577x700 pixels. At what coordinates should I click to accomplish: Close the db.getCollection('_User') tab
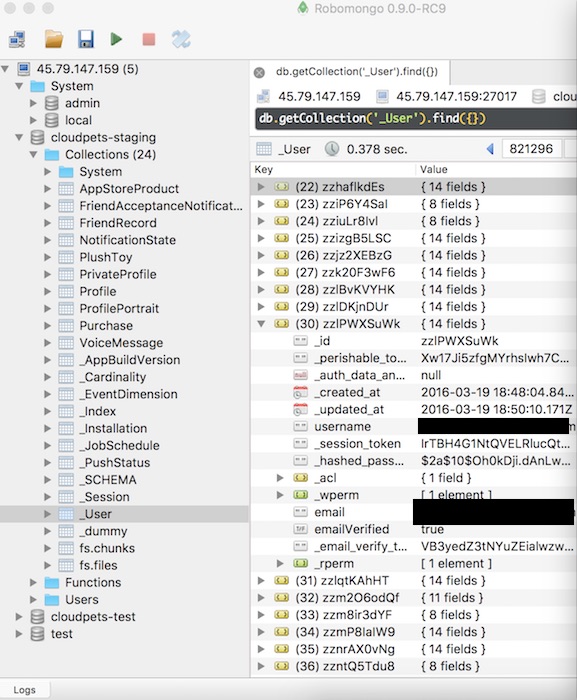(259, 72)
